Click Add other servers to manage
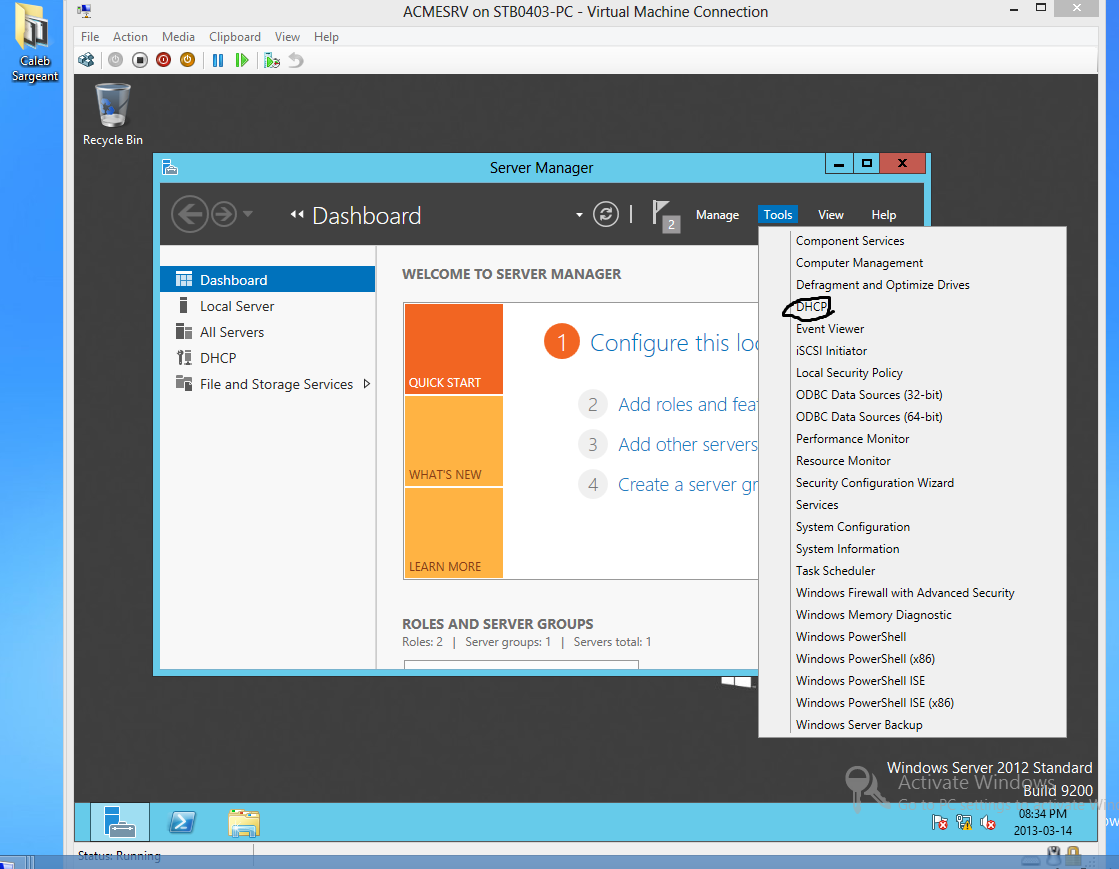Viewport: 1119px width, 869px height. pos(688,444)
